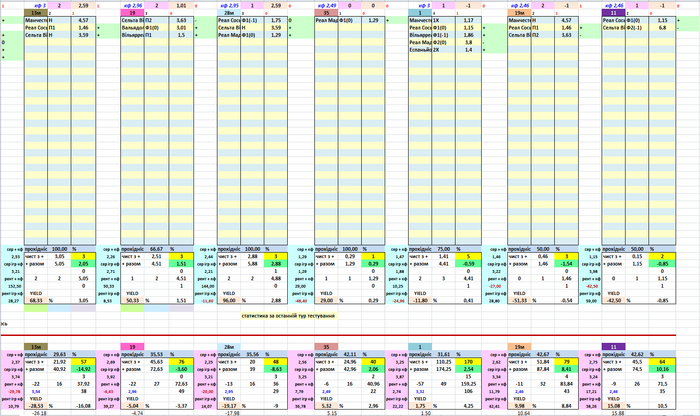This screenshot has width=700, height=416.
Task: Click the pass rate value 42,11
Action: (x=350, y=354)
